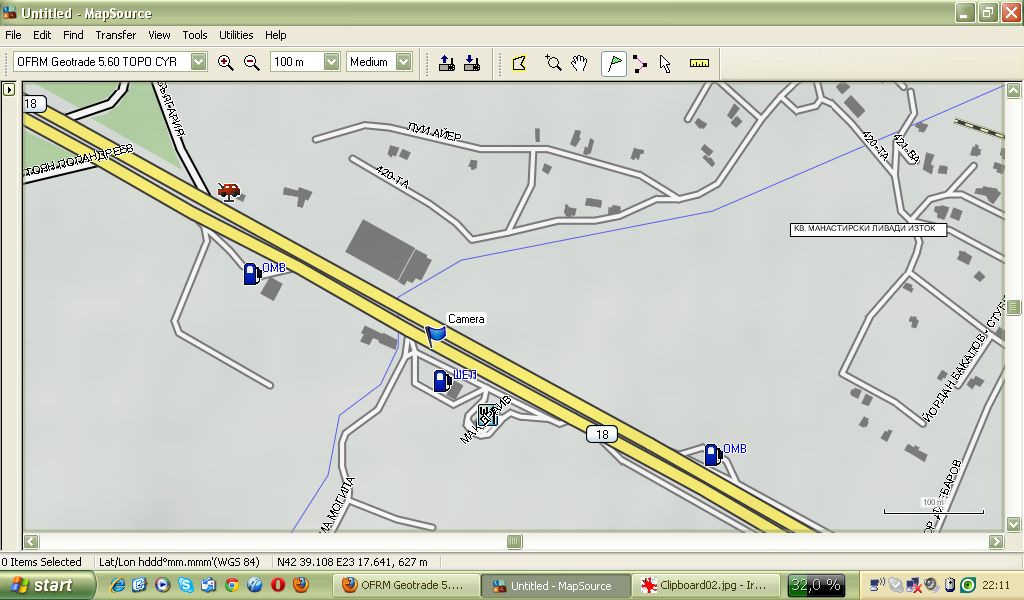
Task: Click the Zoom Out magnifier icon
Action: [252, 62]
